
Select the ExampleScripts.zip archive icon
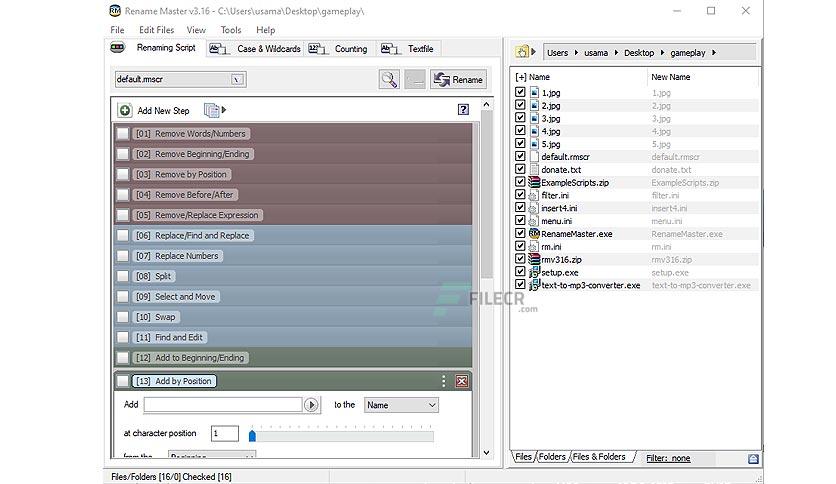coord(534,182)
